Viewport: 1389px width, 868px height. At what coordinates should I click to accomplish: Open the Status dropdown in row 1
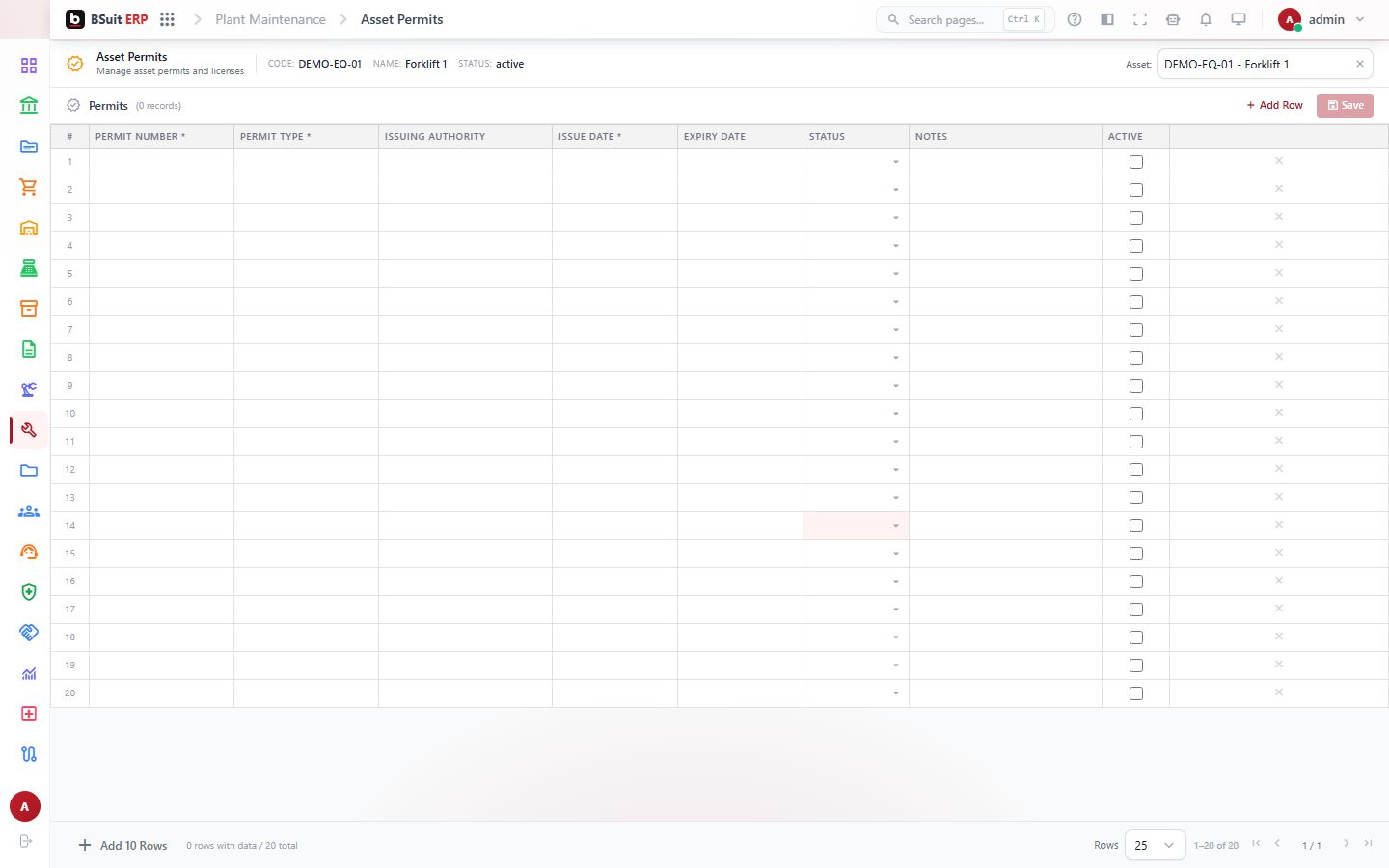coord(856,162)
